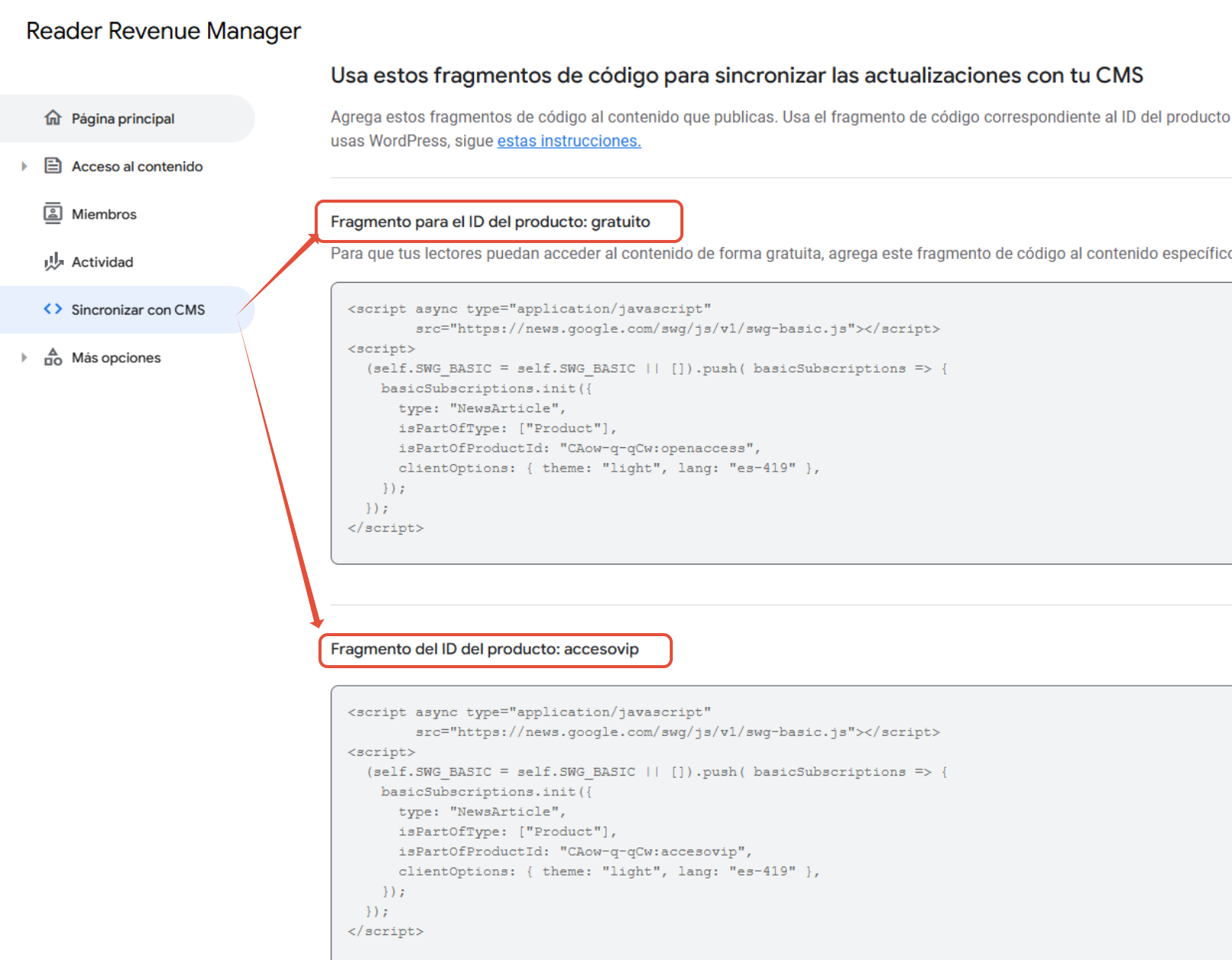This screenshot has height=960, width=1232.
Task: Click the accesovip isPartOfProductId line in second snippet
Action: pos(575,851)
